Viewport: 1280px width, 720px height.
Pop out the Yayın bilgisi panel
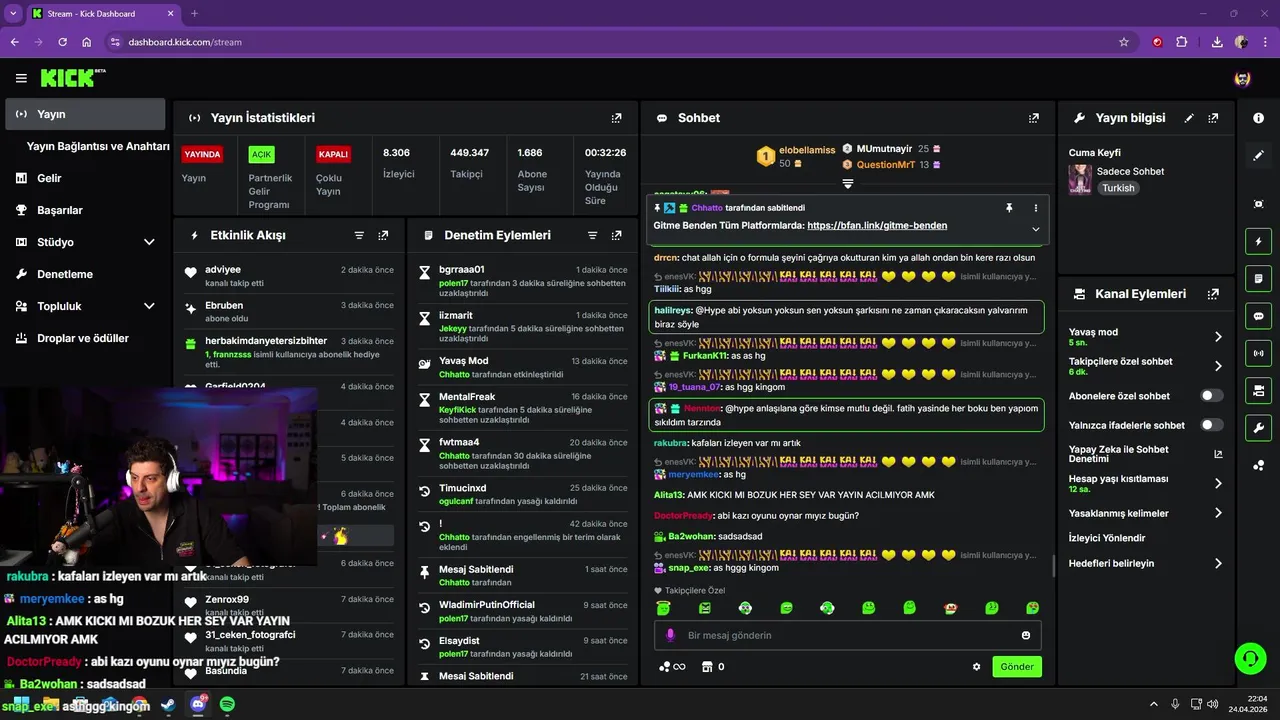(1213, 118)
